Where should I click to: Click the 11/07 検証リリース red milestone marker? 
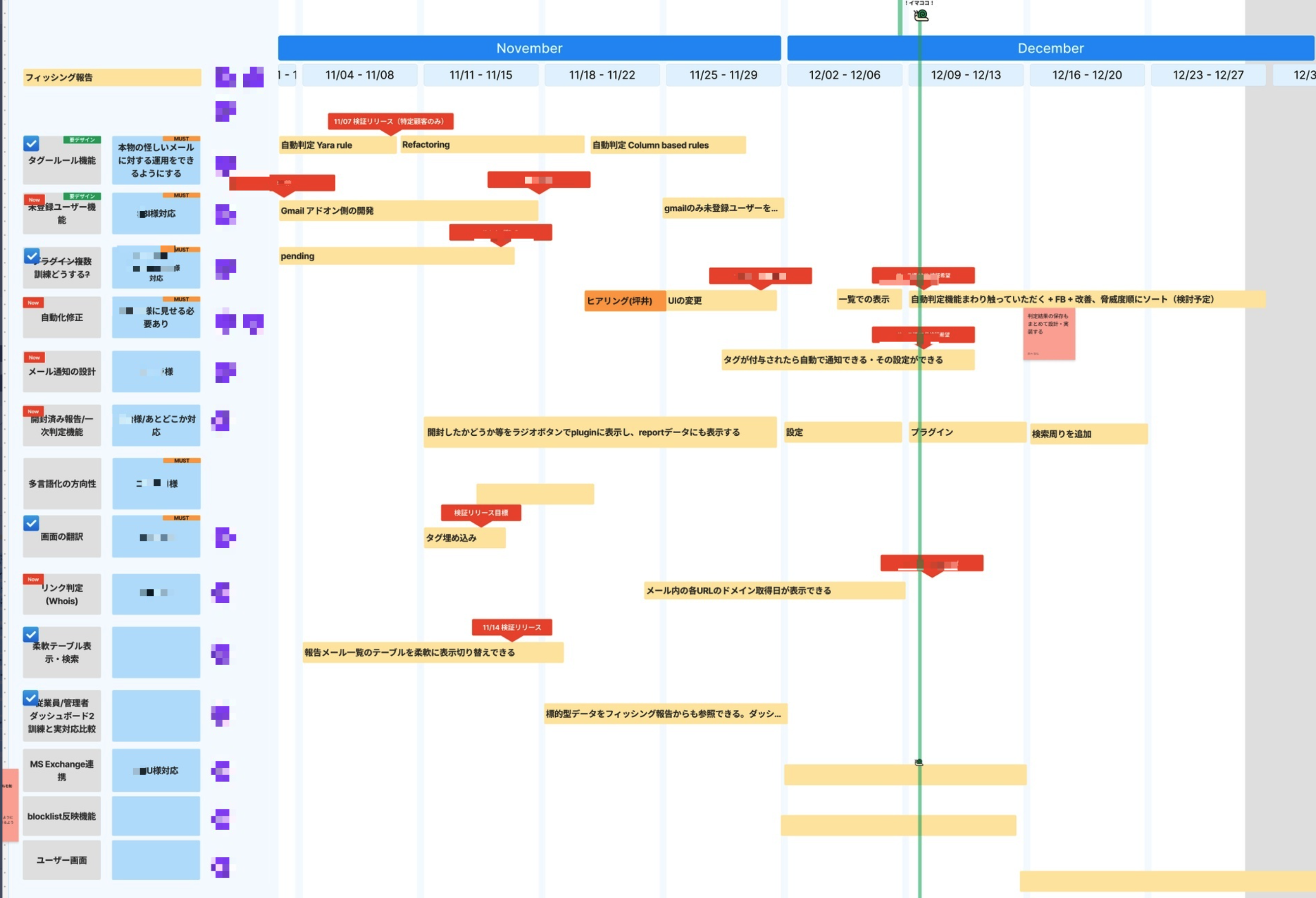pos(390,121)
